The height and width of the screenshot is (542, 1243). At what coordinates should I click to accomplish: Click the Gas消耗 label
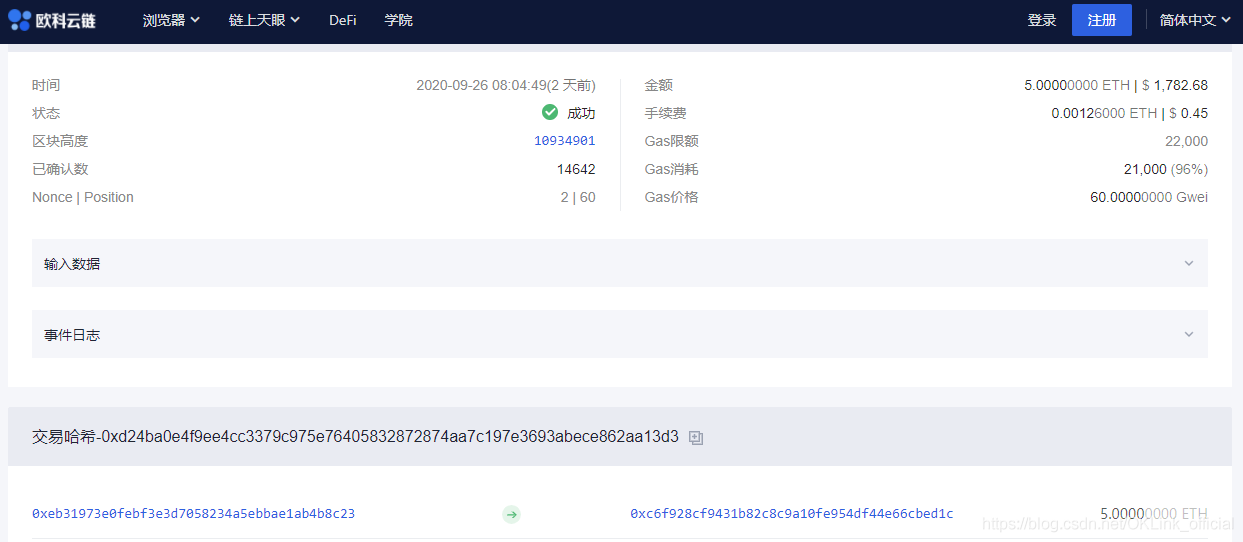click(x=672, y=169)
